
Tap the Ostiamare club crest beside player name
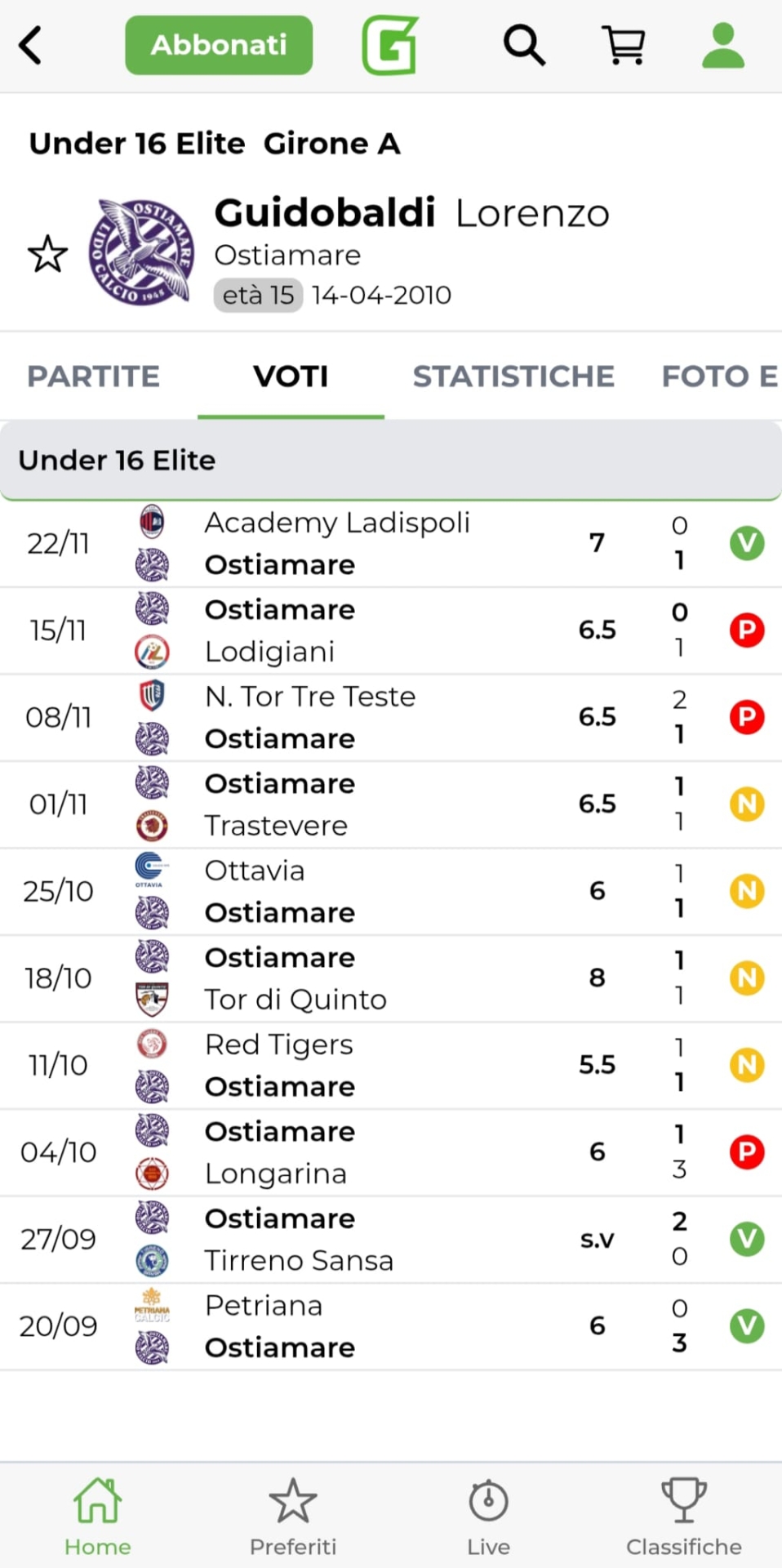(142, 252)
